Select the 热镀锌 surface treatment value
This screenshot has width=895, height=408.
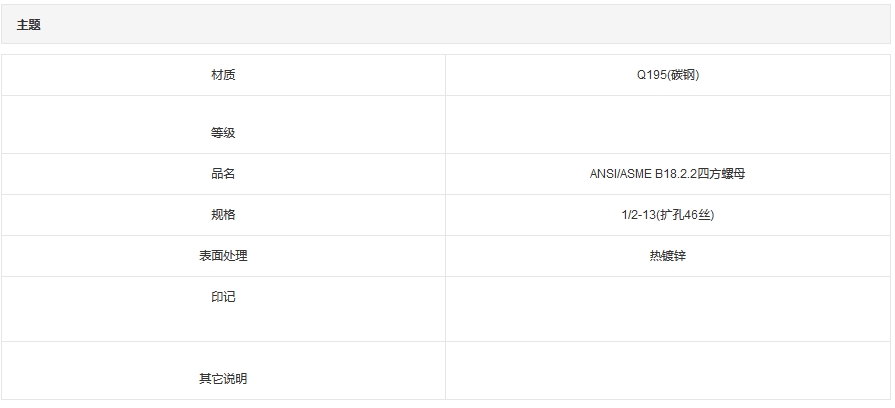667,256
